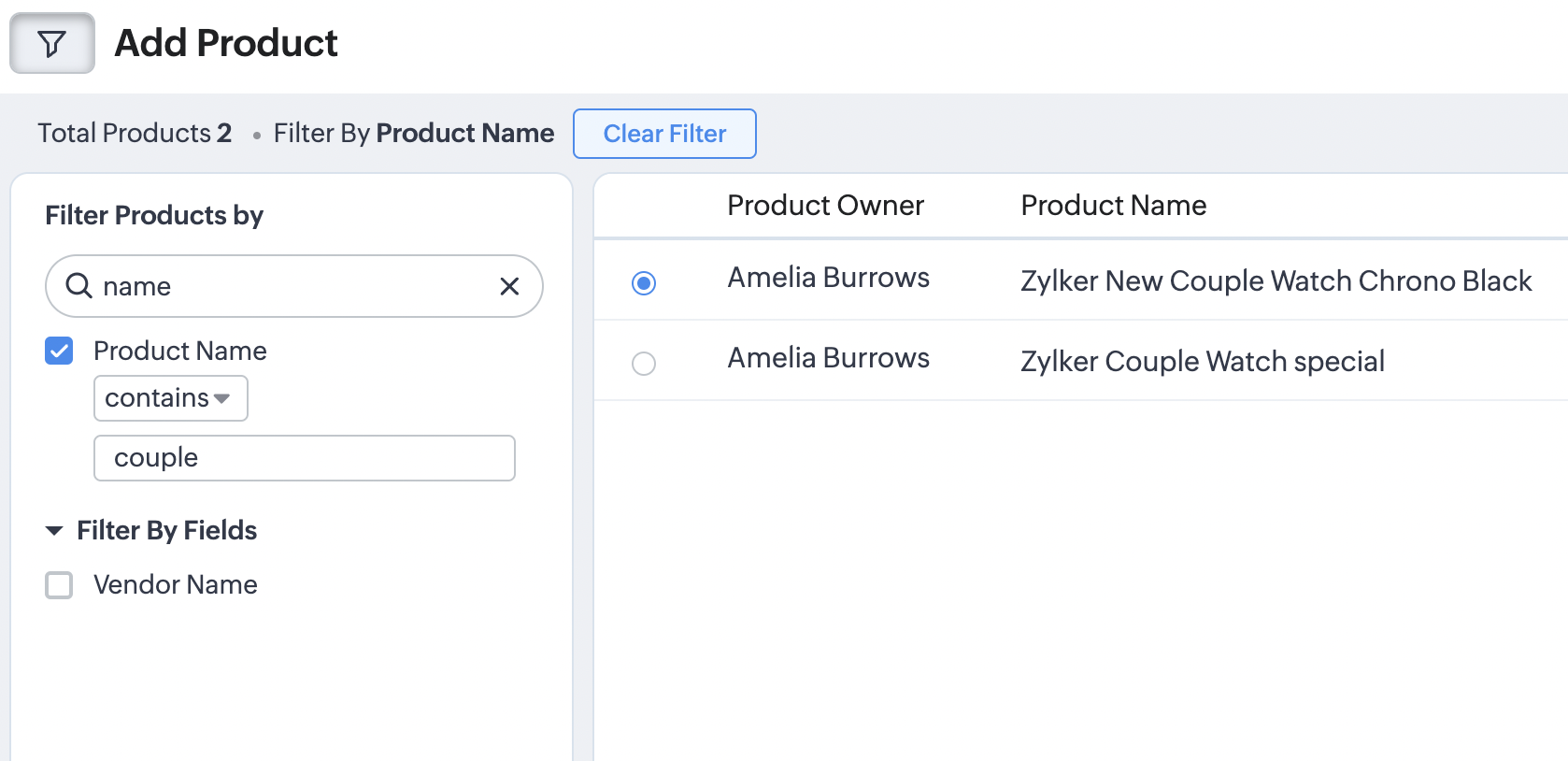Click the filter funnel icon
The width and height of the screenshot is (1568, 761).
click(x=52, y=43)
